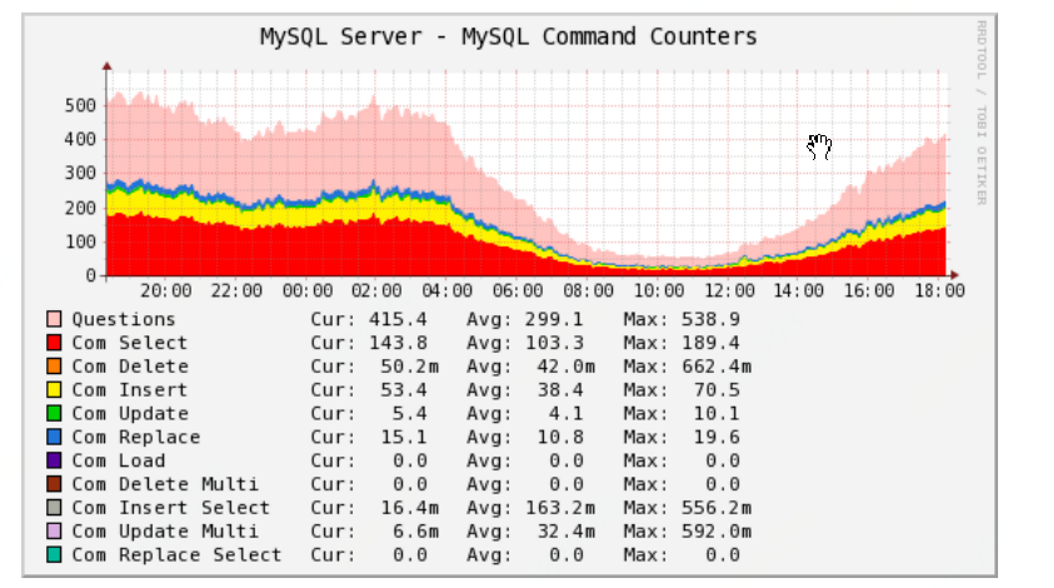Viewport: 1054px width, 588px height.
Task: Click the Com Select red legend swatch
Action: [54, 342]
